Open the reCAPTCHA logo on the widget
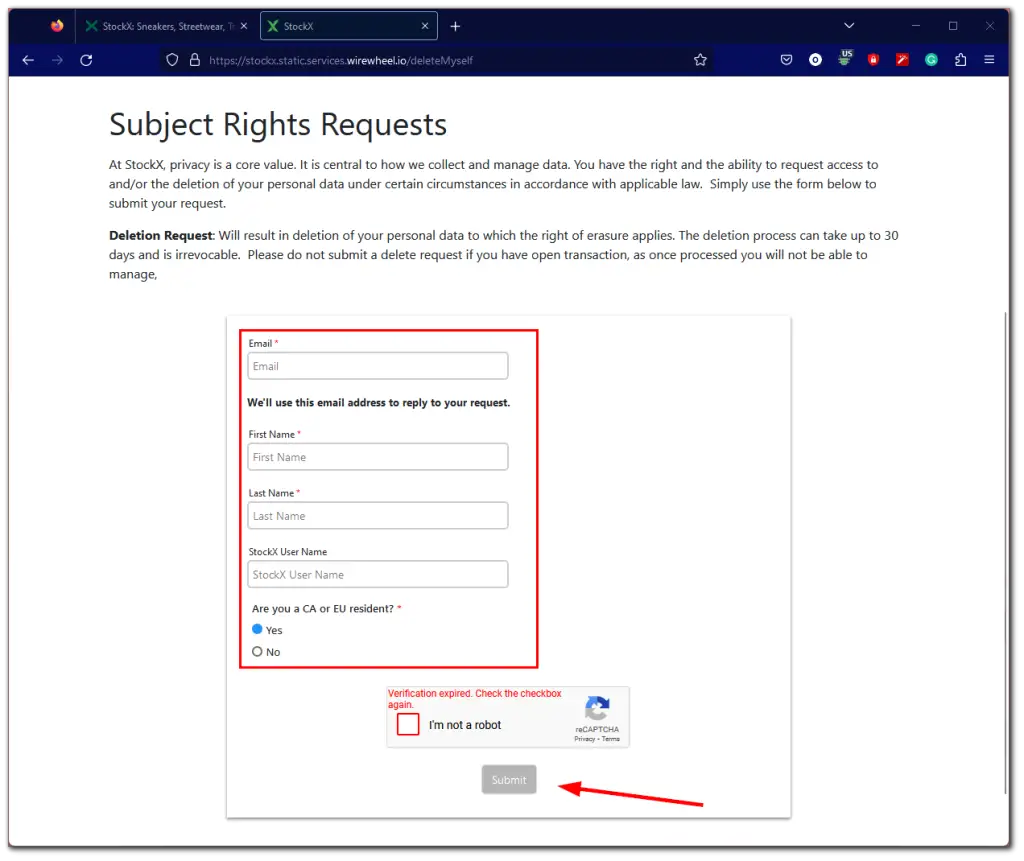The width and height of the screenshot is (1024, 861). 597,706
